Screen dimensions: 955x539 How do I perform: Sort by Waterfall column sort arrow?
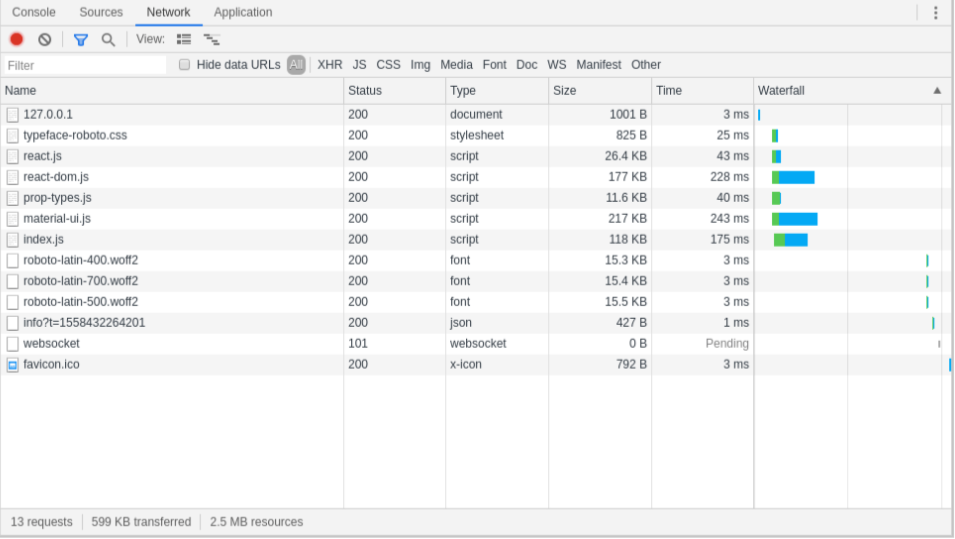[937, 91]
